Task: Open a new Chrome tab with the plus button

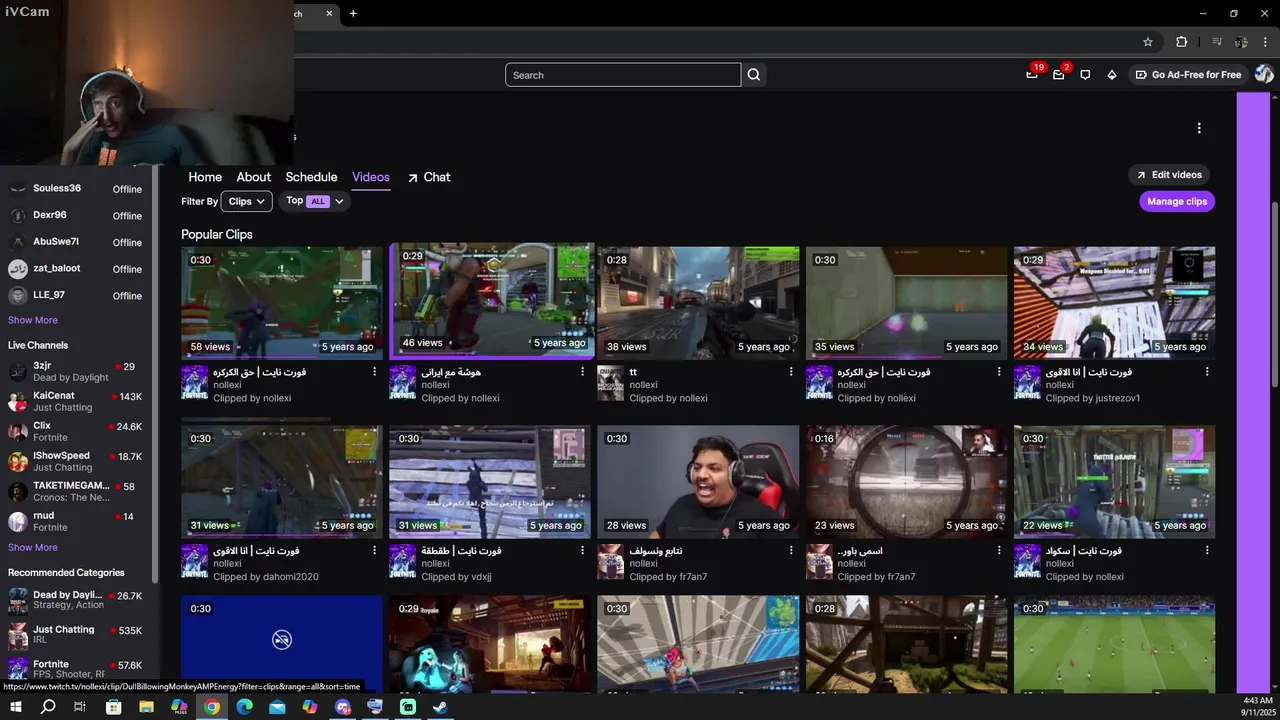Action: click(x=353, y=13)
